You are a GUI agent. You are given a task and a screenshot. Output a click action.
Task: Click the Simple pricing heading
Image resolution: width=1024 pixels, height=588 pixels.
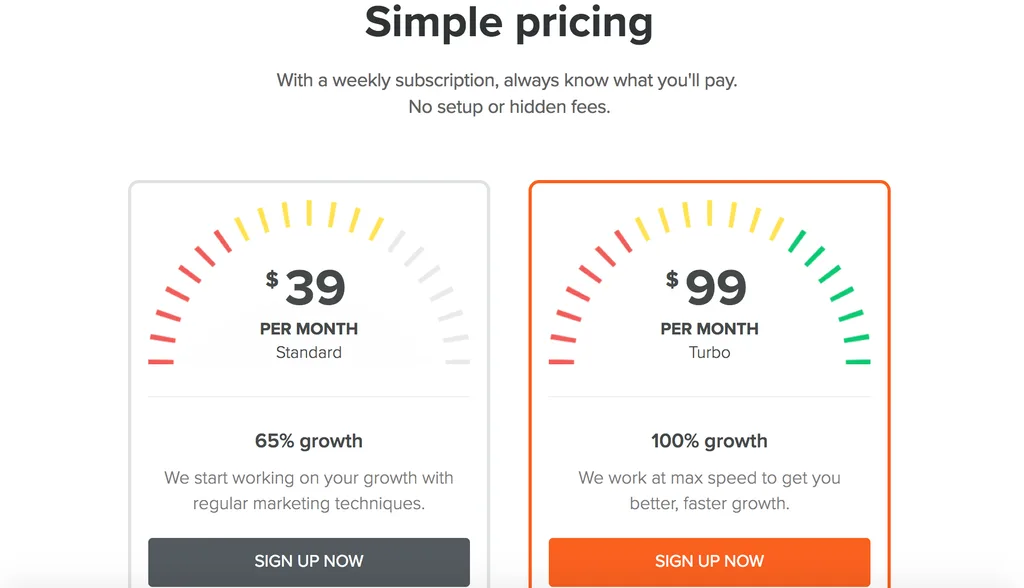(x=509, y=24)
